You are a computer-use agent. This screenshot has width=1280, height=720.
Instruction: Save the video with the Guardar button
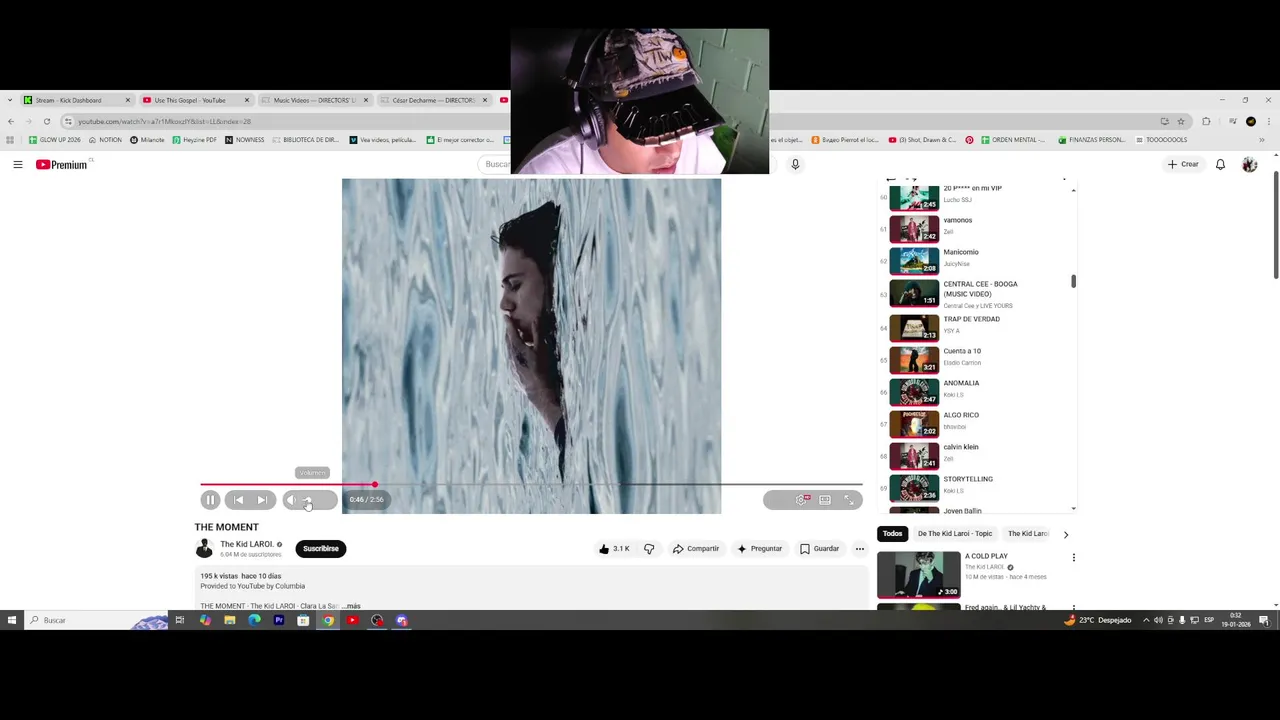point(819,549)
